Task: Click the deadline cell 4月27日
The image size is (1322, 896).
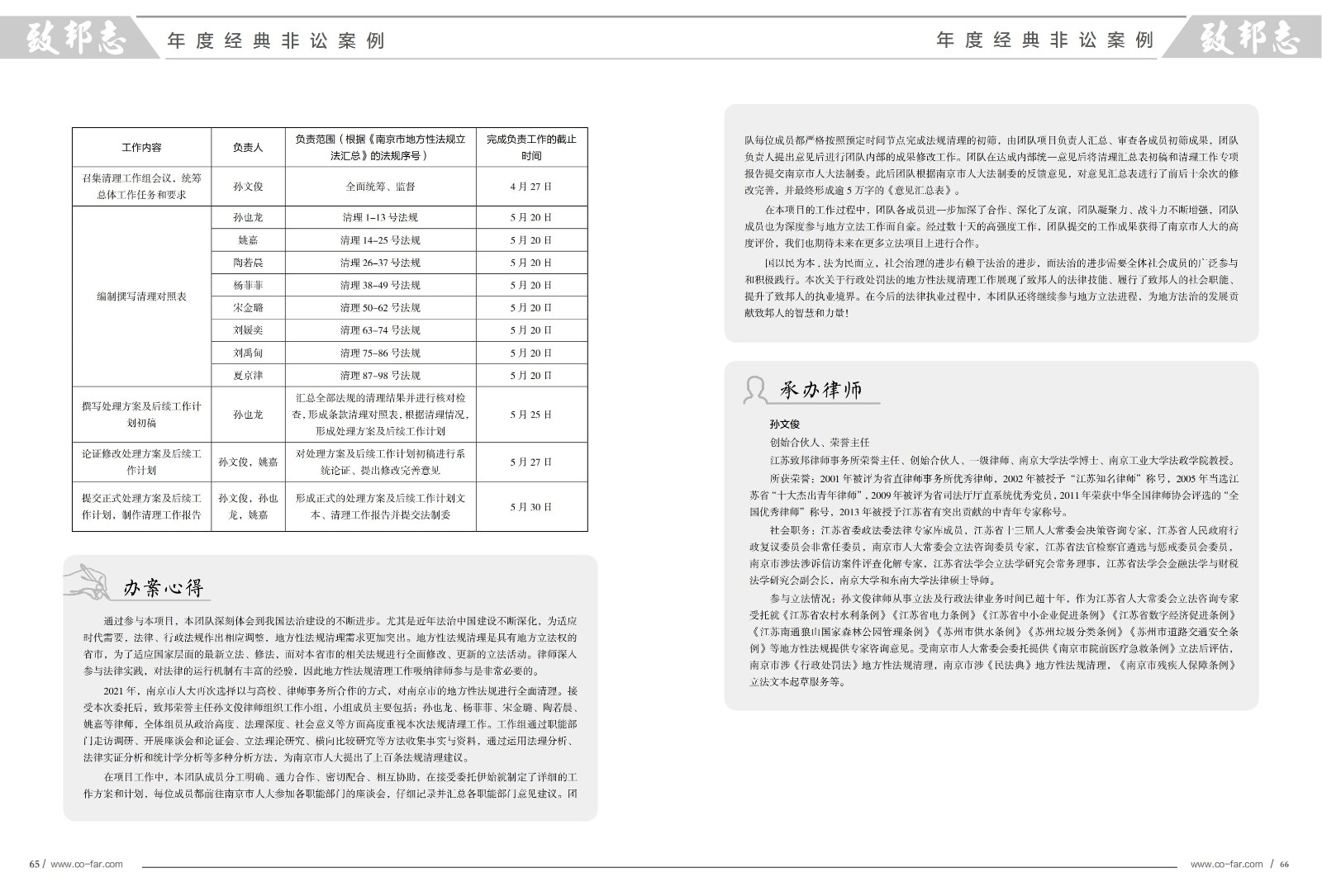Action: [x=531, y=187]
